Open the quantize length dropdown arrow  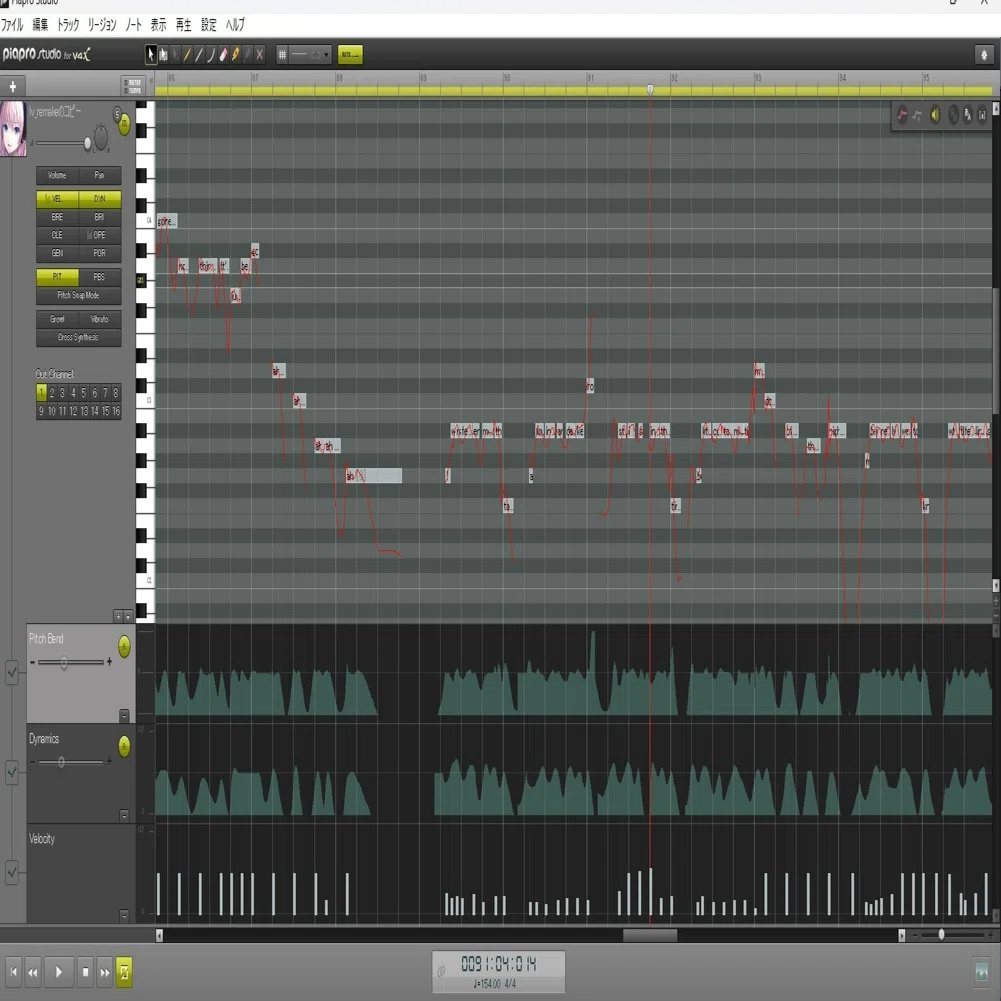coord(326,55)
